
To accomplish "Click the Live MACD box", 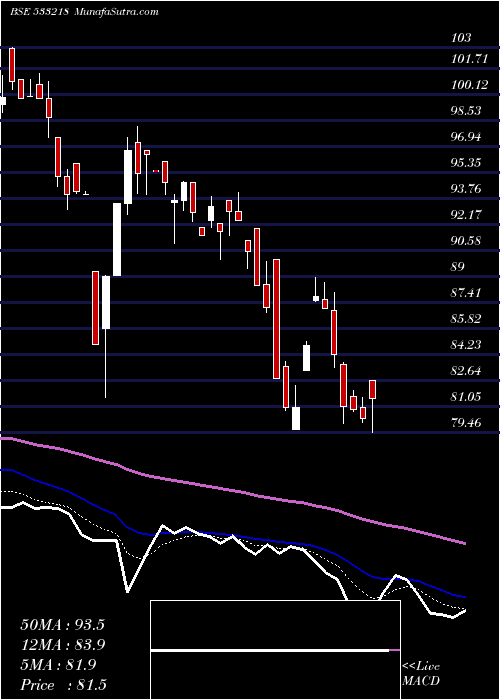I will [x=275, y=650].
